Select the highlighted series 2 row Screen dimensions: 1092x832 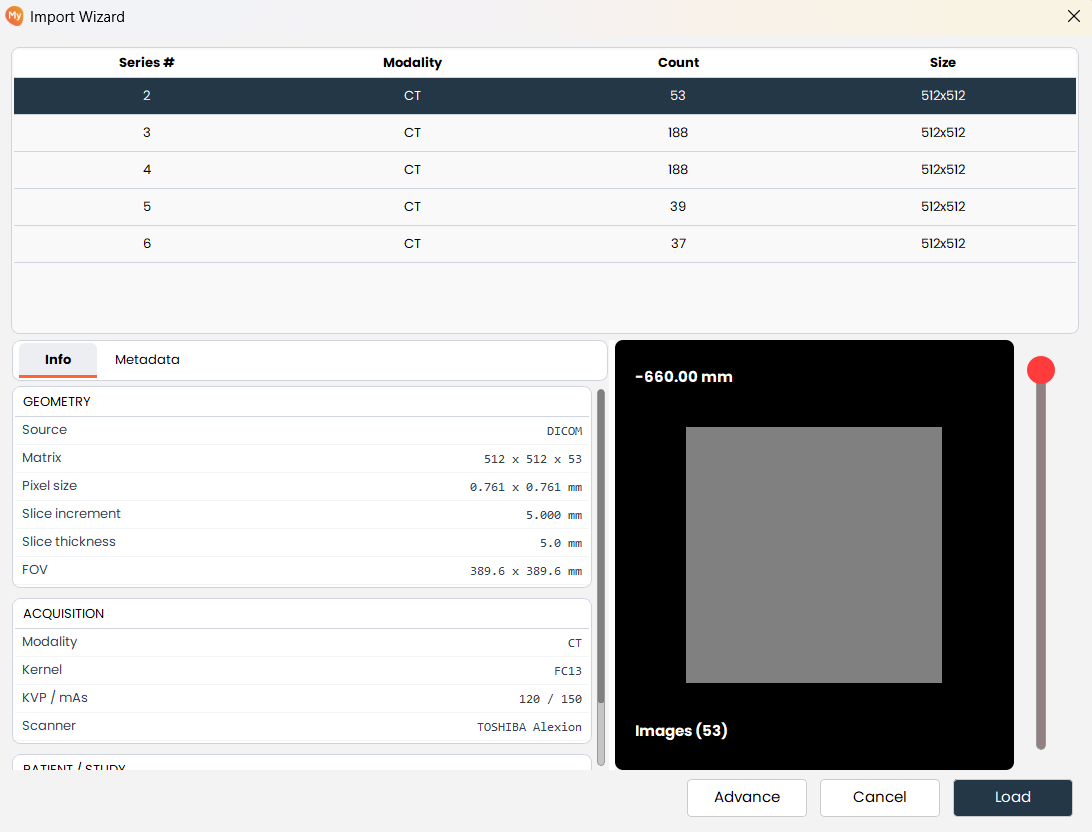545,95
